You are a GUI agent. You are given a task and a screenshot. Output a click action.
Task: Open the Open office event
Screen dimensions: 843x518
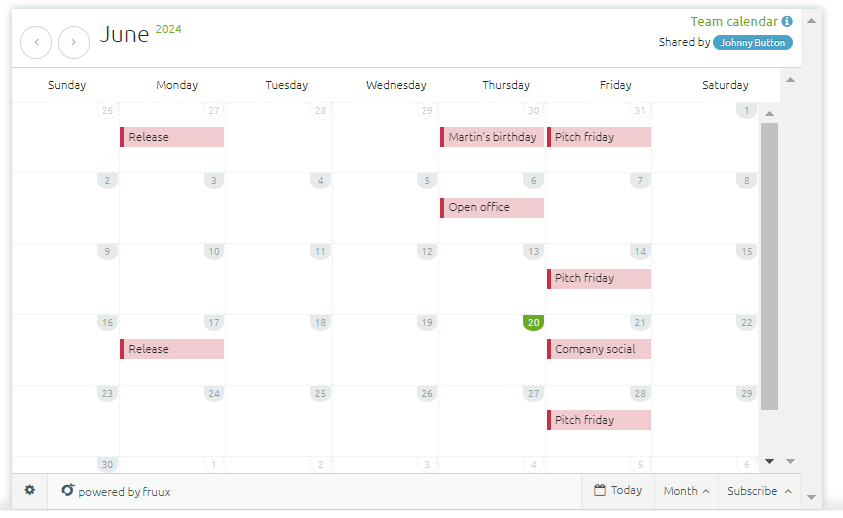(492, 208)
